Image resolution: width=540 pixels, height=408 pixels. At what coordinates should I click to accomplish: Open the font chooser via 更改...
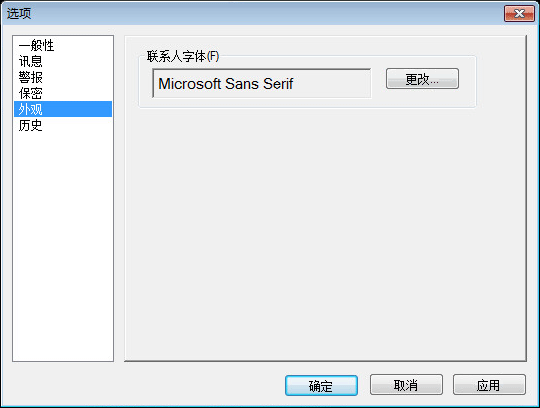(x=422, y=79)
